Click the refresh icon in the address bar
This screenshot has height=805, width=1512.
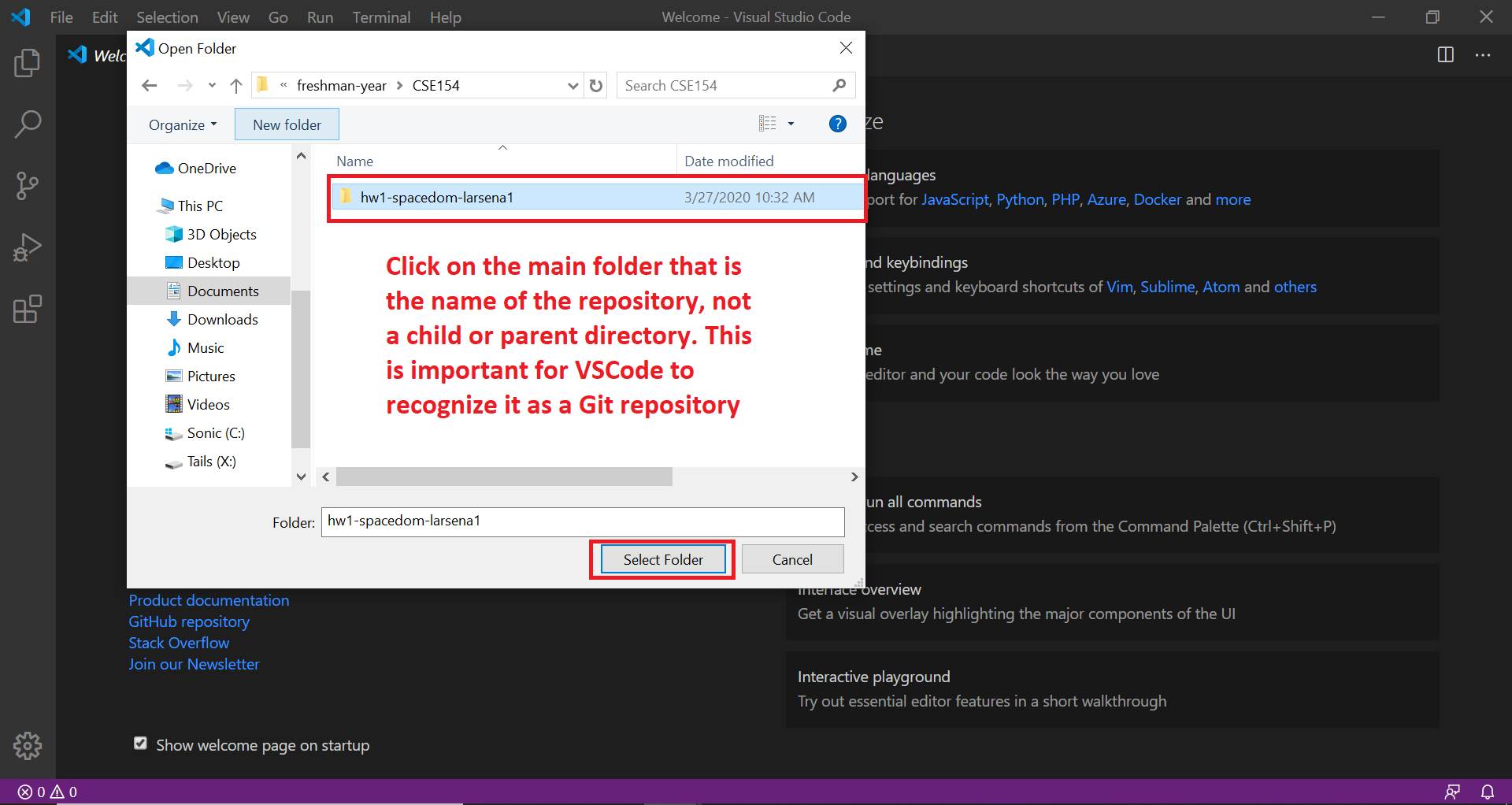click(596, 85)
